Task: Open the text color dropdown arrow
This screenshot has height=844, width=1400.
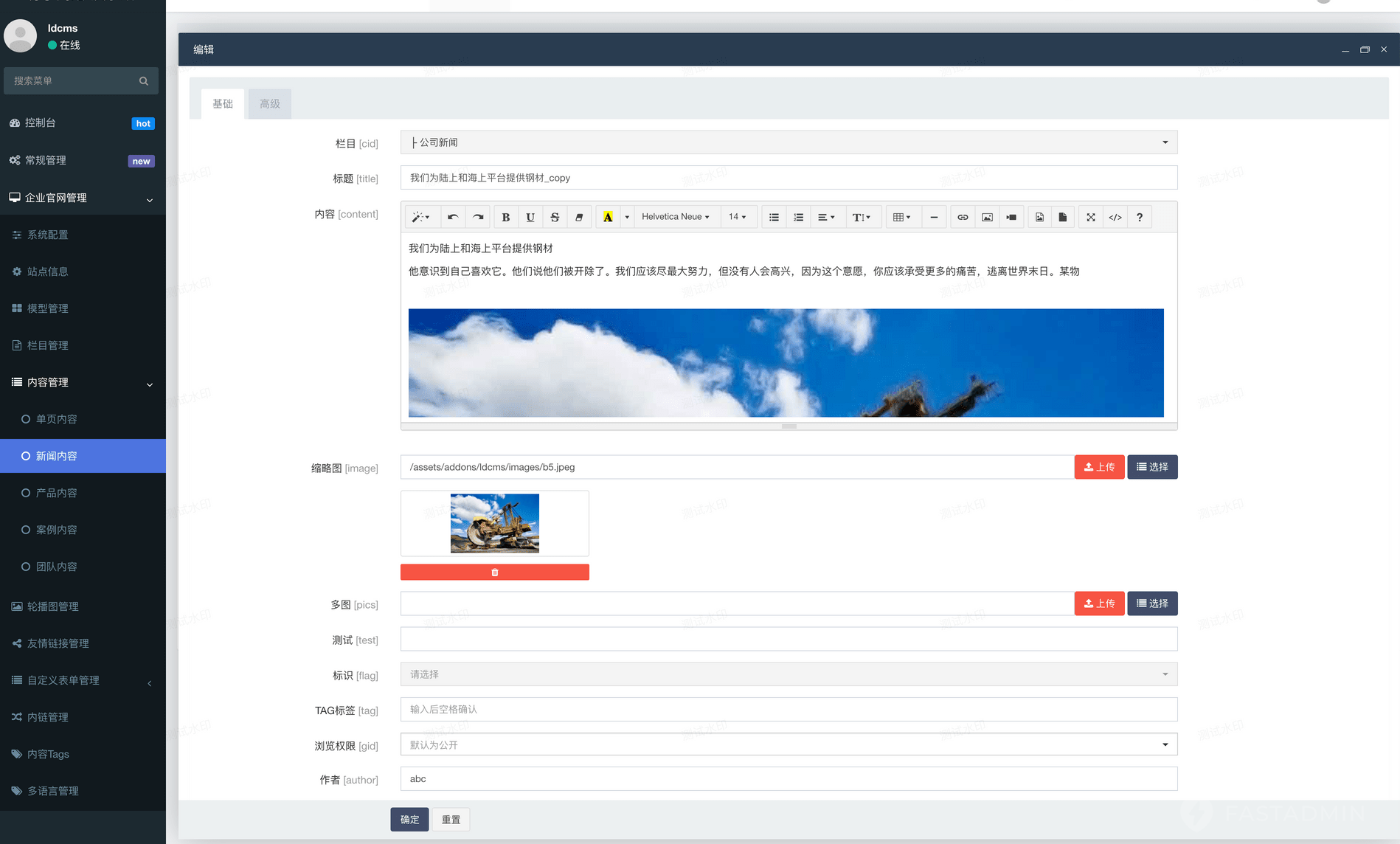Action: (x=627, y=217)
